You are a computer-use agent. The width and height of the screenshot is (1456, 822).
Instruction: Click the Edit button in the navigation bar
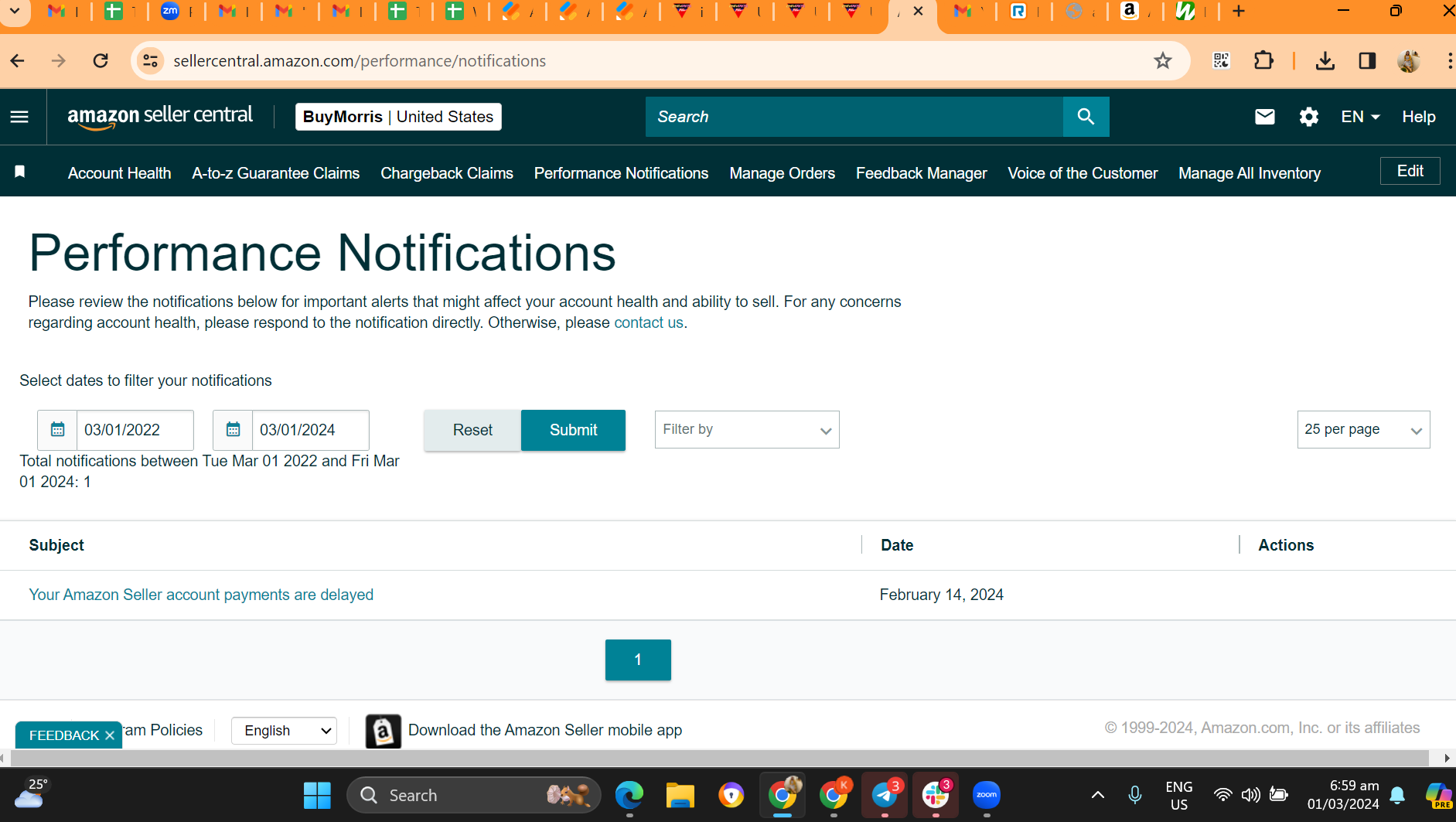[x=1410, y=171]
